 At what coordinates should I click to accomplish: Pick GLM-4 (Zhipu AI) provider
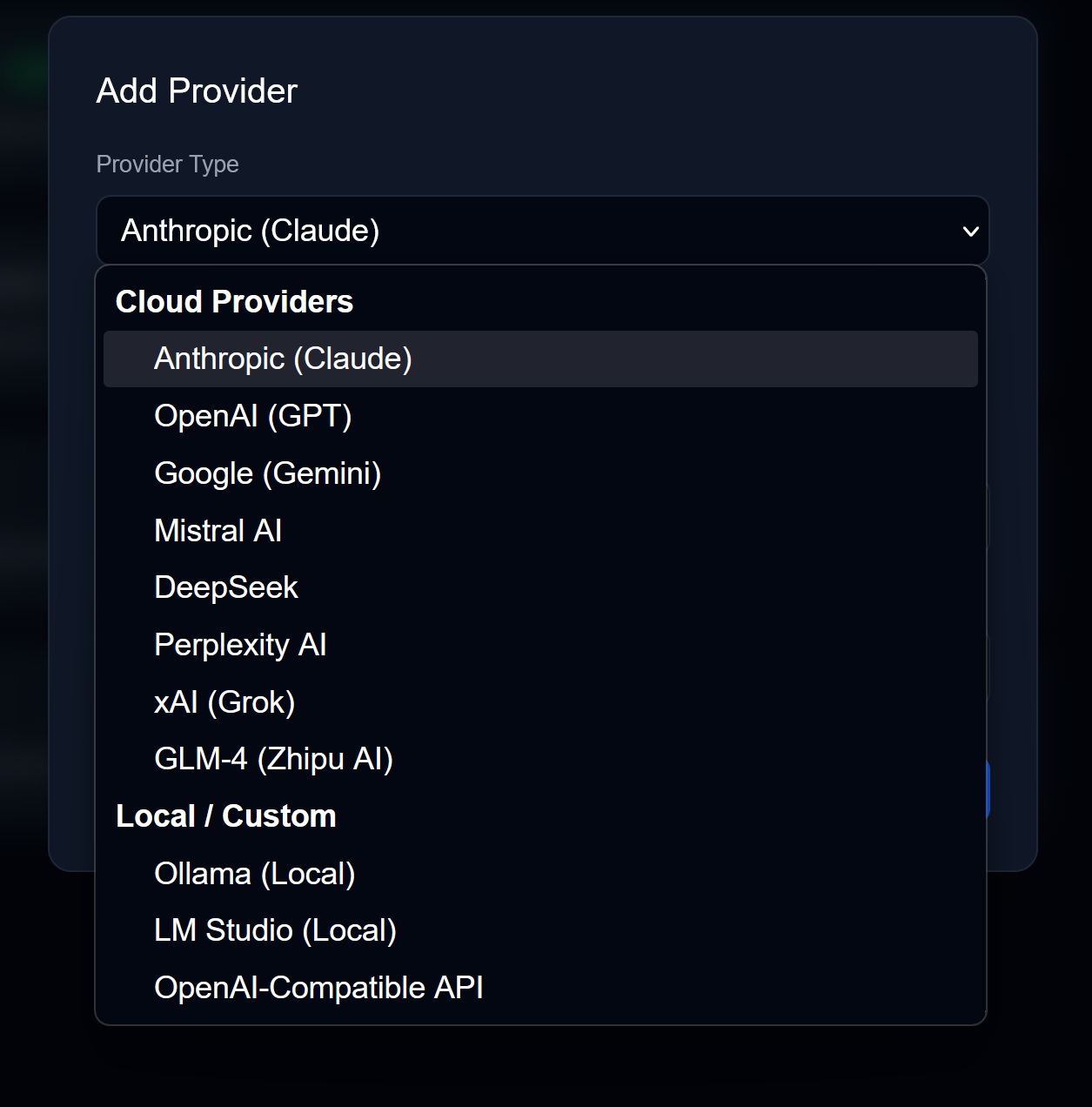pyautogui.click(x=273, y=759)
